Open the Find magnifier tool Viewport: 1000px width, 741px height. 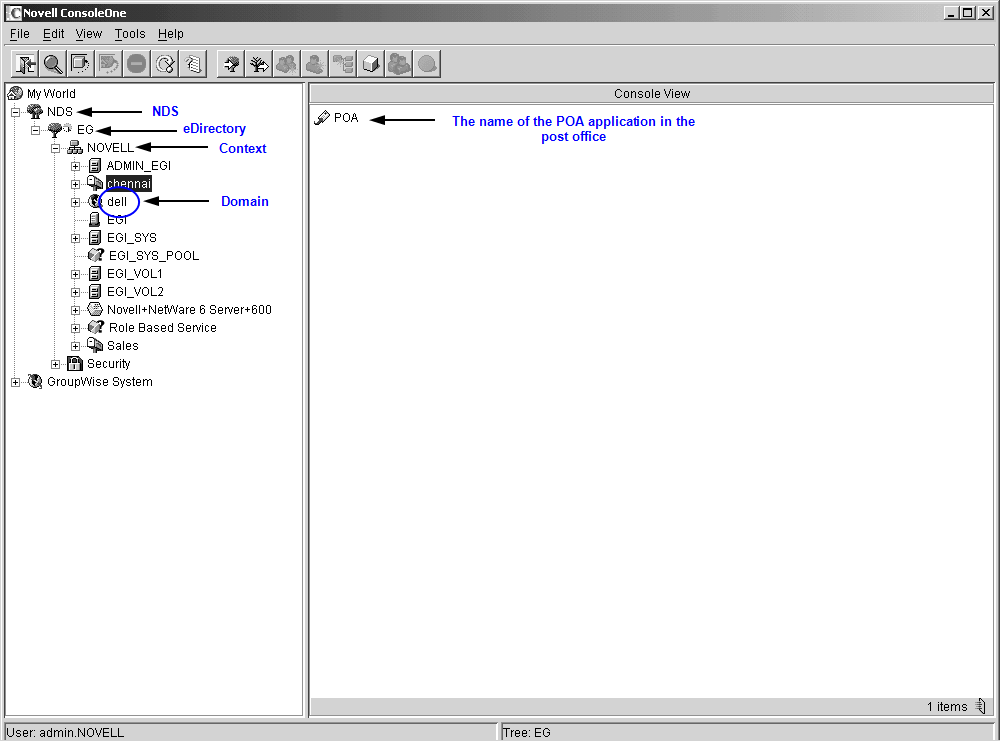click(x=53, y=64)
